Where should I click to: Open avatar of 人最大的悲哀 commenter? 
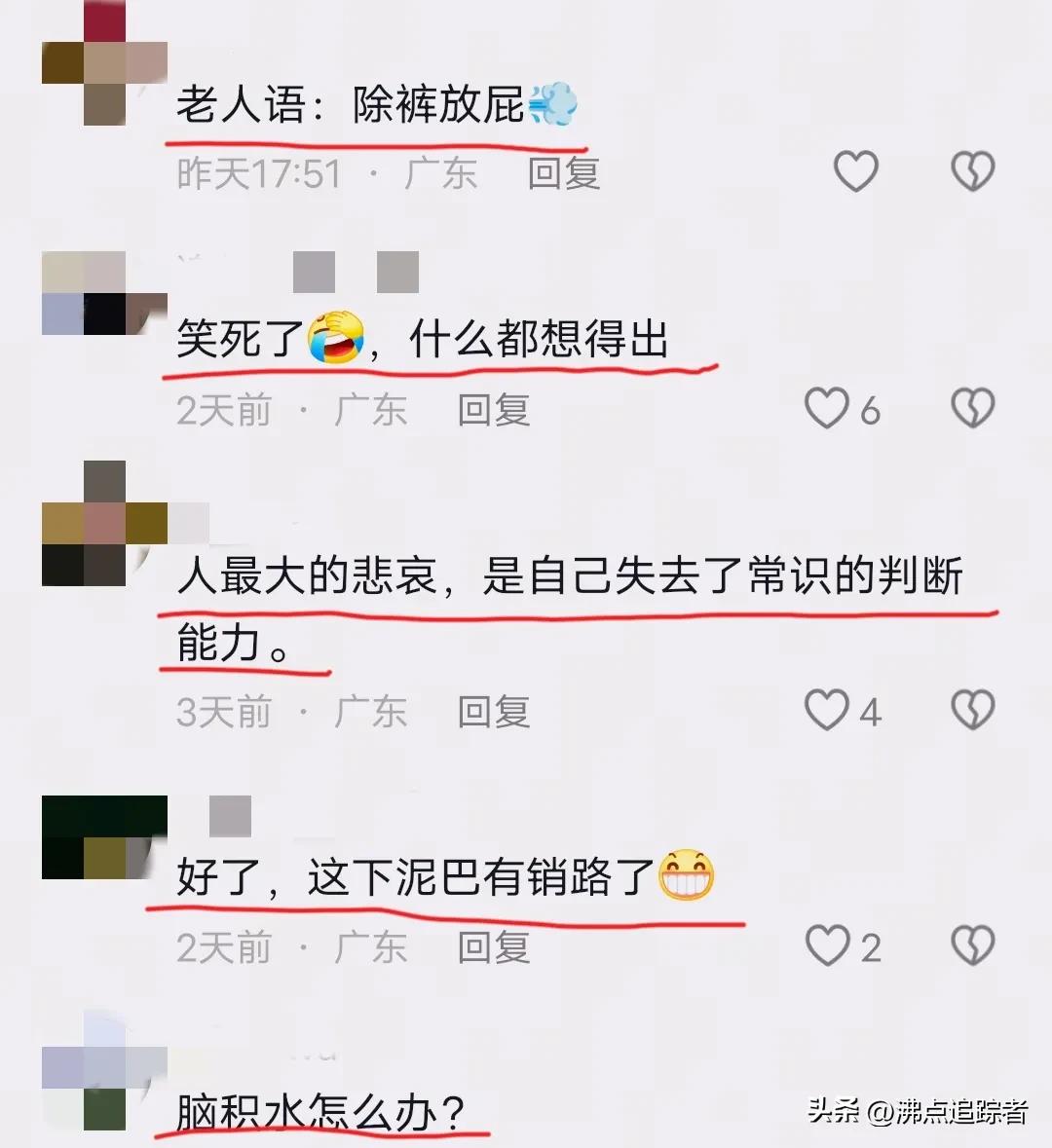(104, 524)
